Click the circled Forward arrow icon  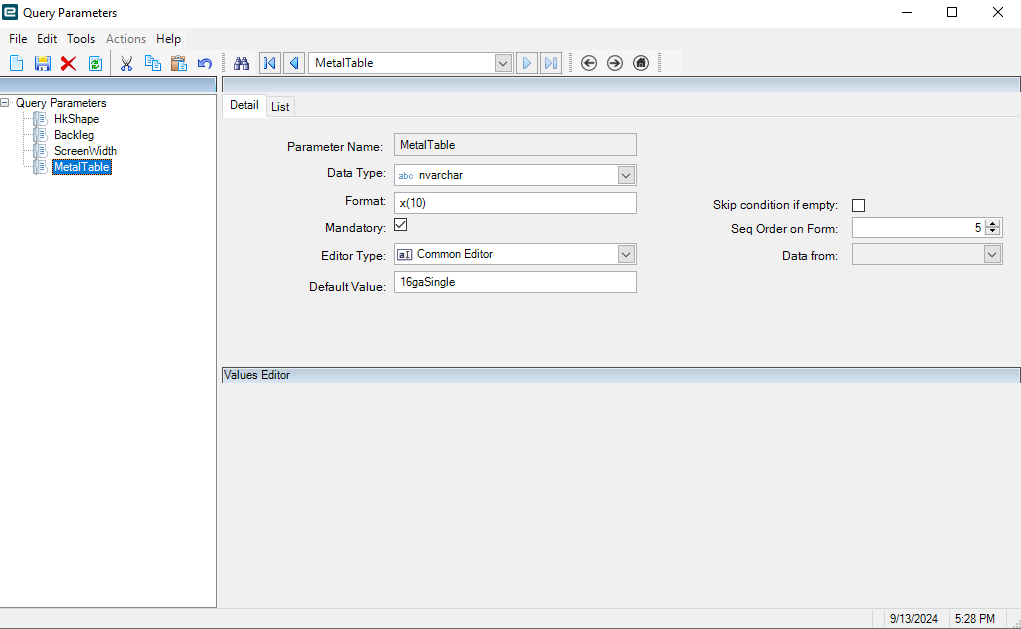[615, 63]
